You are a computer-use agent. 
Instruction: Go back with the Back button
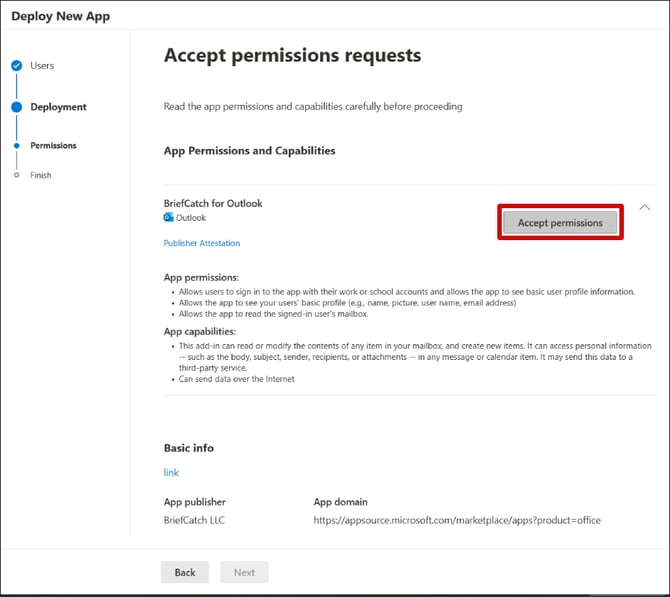pyautogui.click(x=185, y=572)
